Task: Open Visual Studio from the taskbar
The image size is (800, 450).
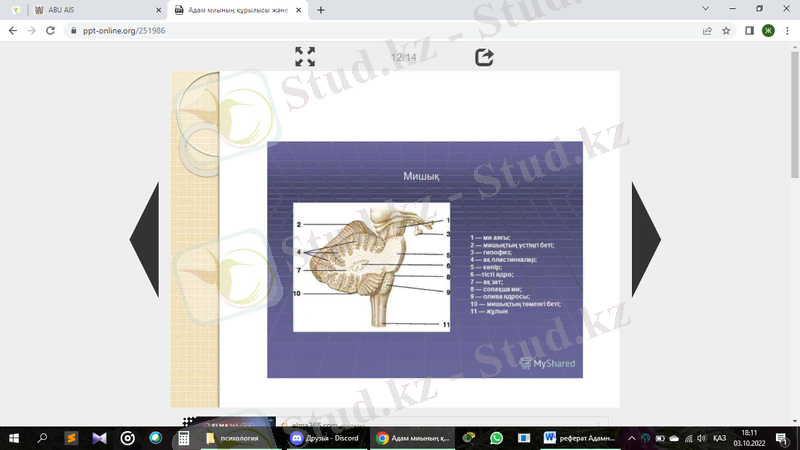Action: point(99,438)
